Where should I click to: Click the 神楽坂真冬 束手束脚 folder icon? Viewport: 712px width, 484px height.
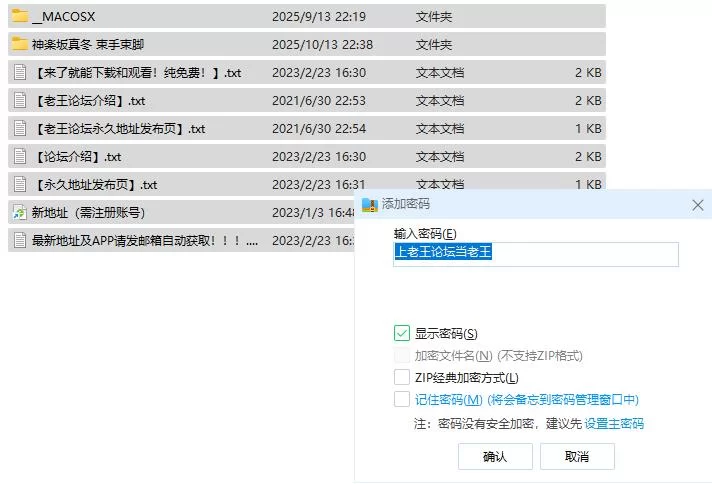20,44
